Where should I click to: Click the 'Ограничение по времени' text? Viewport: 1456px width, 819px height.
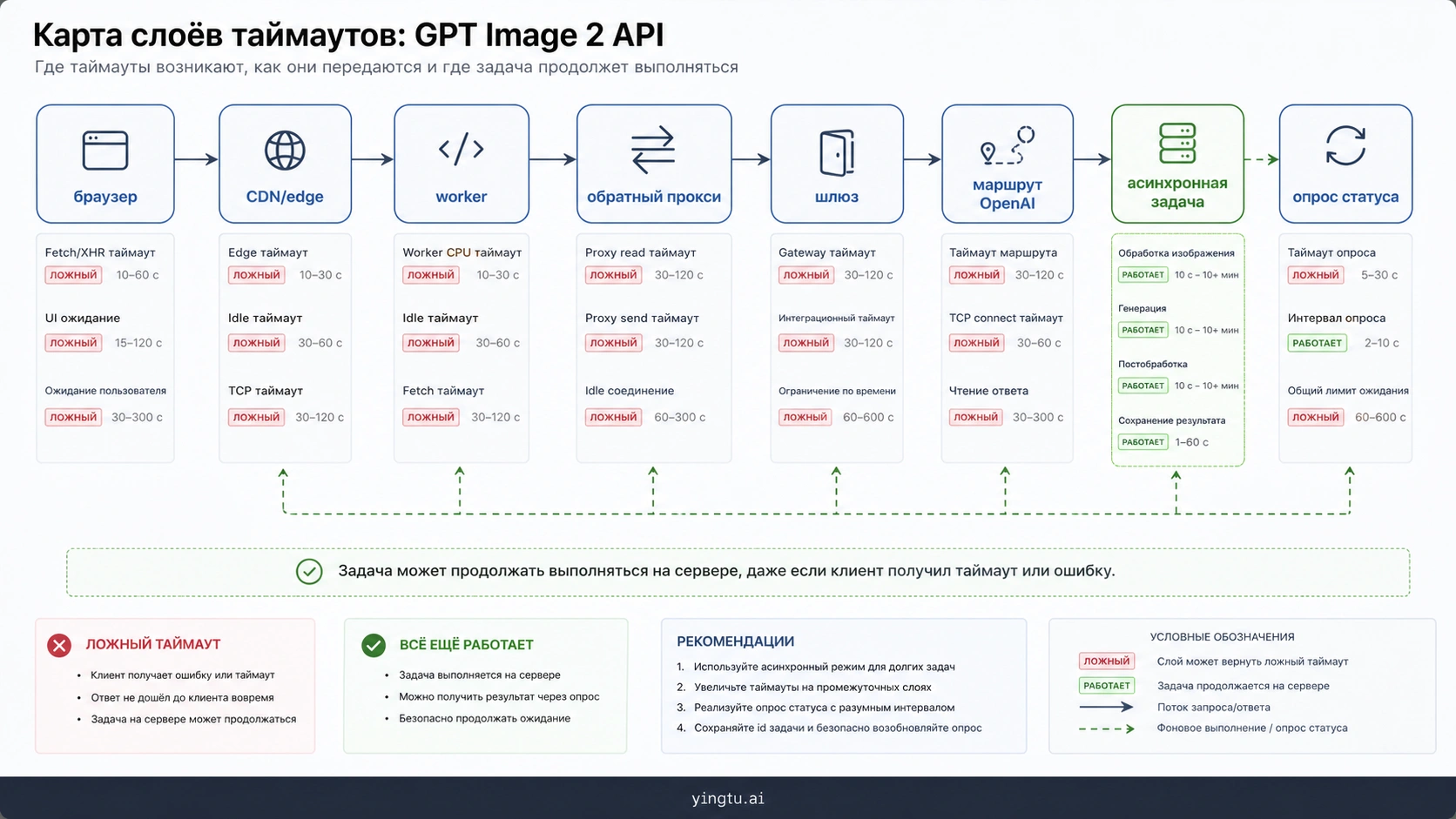point(837,392)
